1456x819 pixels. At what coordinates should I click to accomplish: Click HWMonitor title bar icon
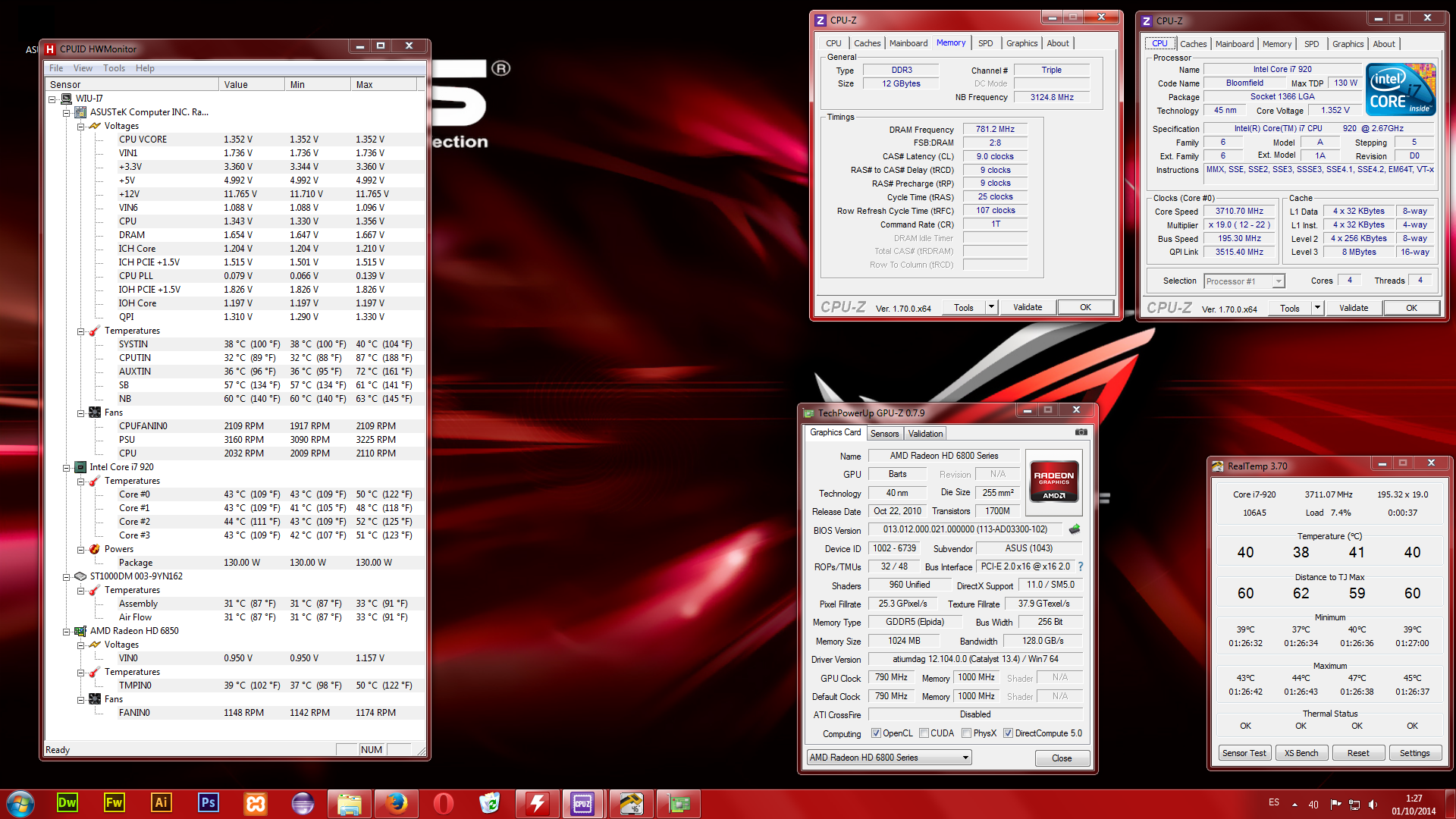click(x=50, y=49)
